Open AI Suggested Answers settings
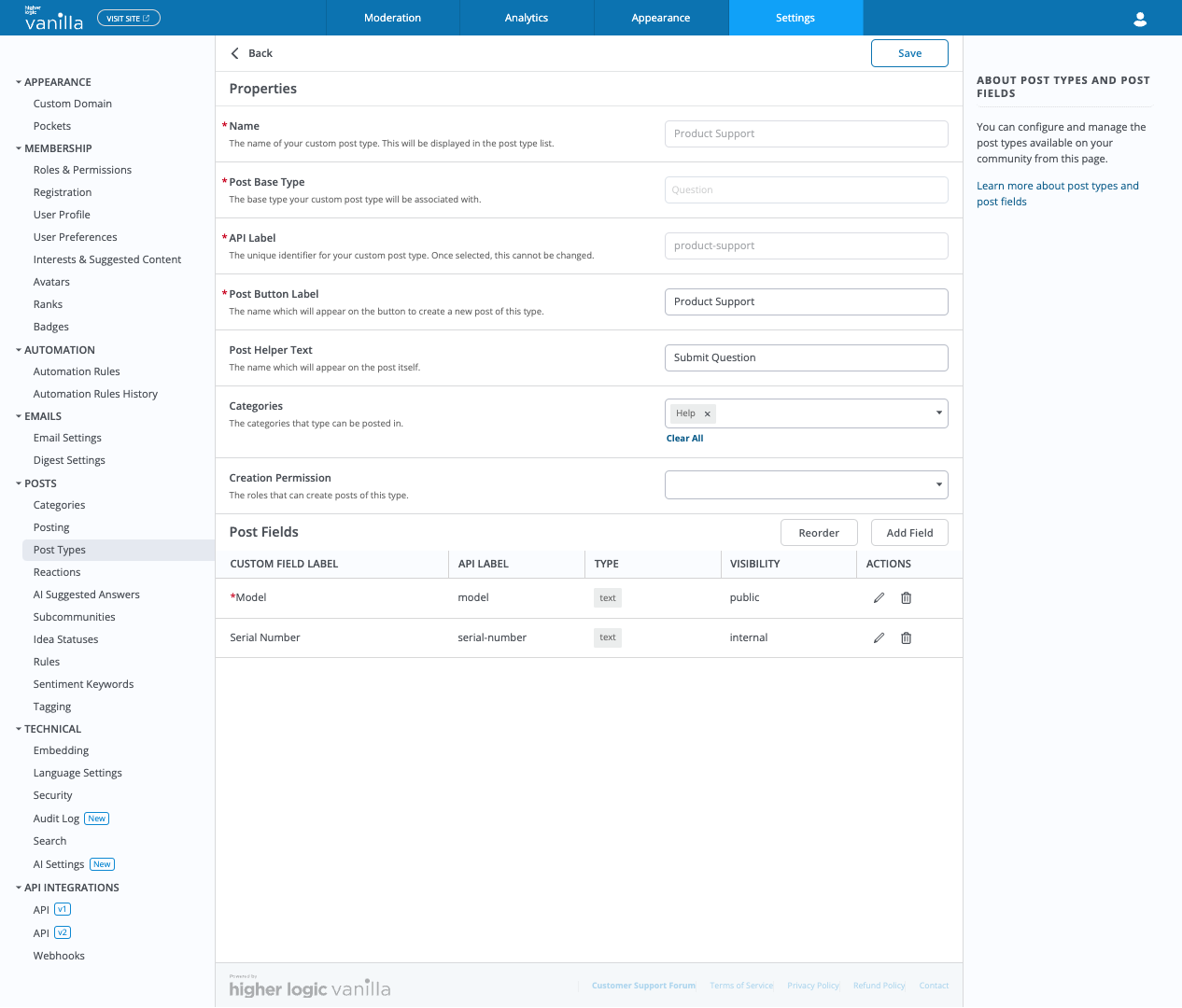 pyautogui.click(x=87, y=595)
